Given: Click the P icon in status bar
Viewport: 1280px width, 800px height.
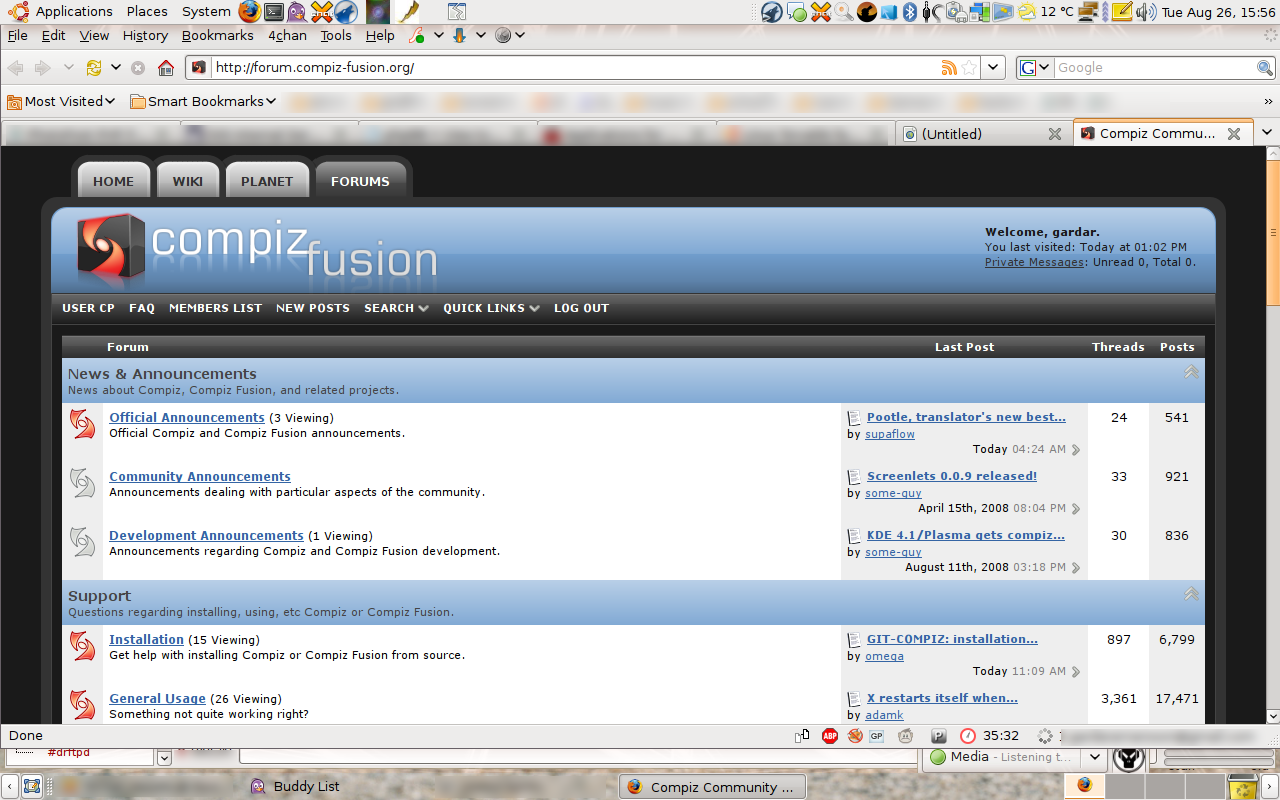Looking at the screenshot, I should [939, 736].
